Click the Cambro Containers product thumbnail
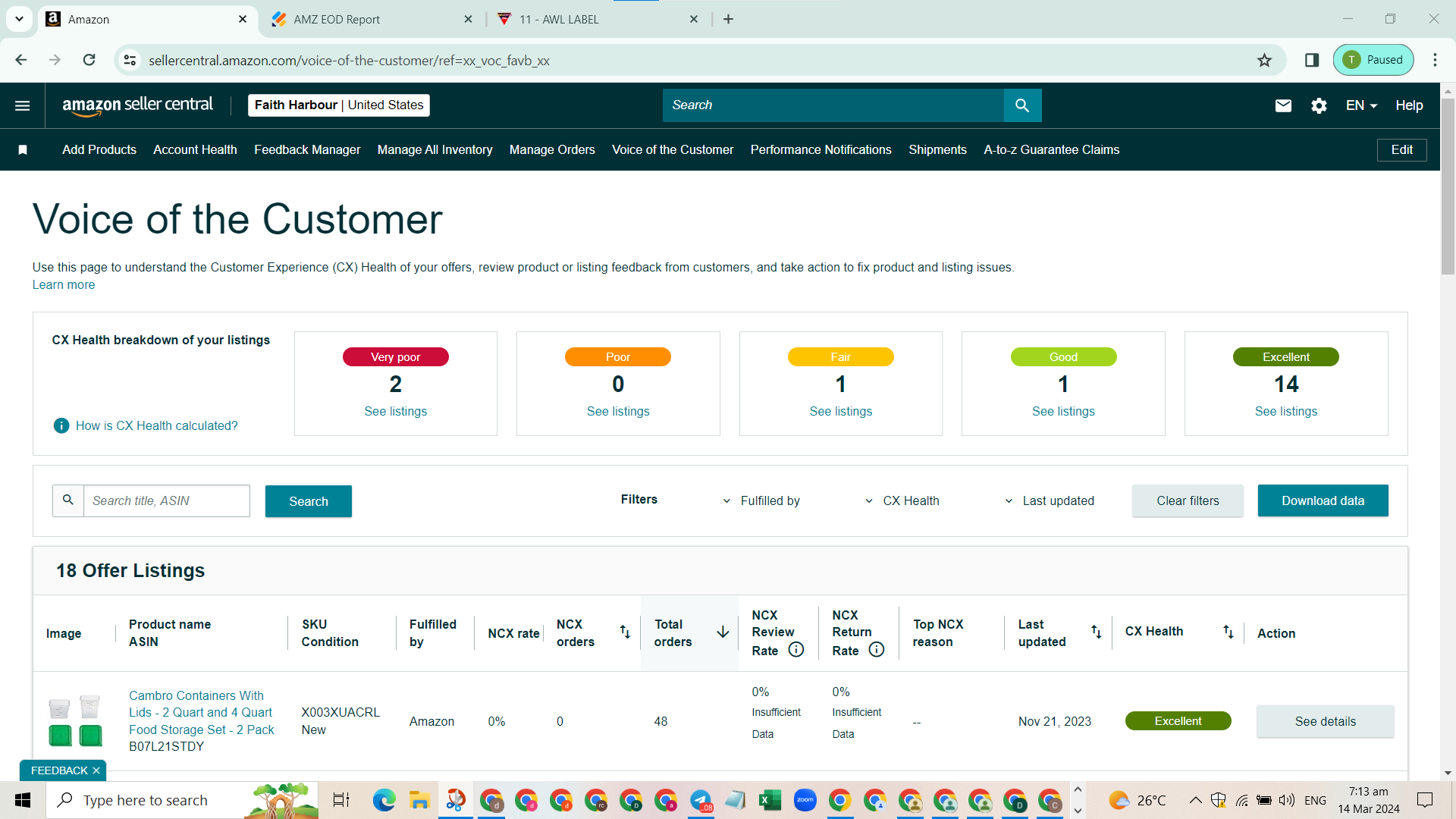The width and height of the screenshot is (1456, 819). tap(75, 721)
